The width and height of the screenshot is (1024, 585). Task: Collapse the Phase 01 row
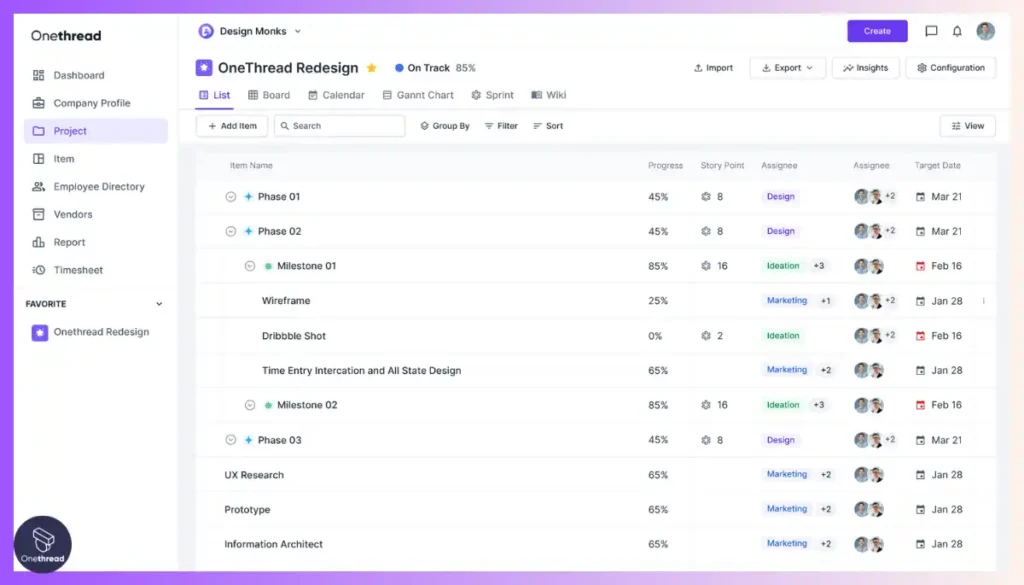231,197
